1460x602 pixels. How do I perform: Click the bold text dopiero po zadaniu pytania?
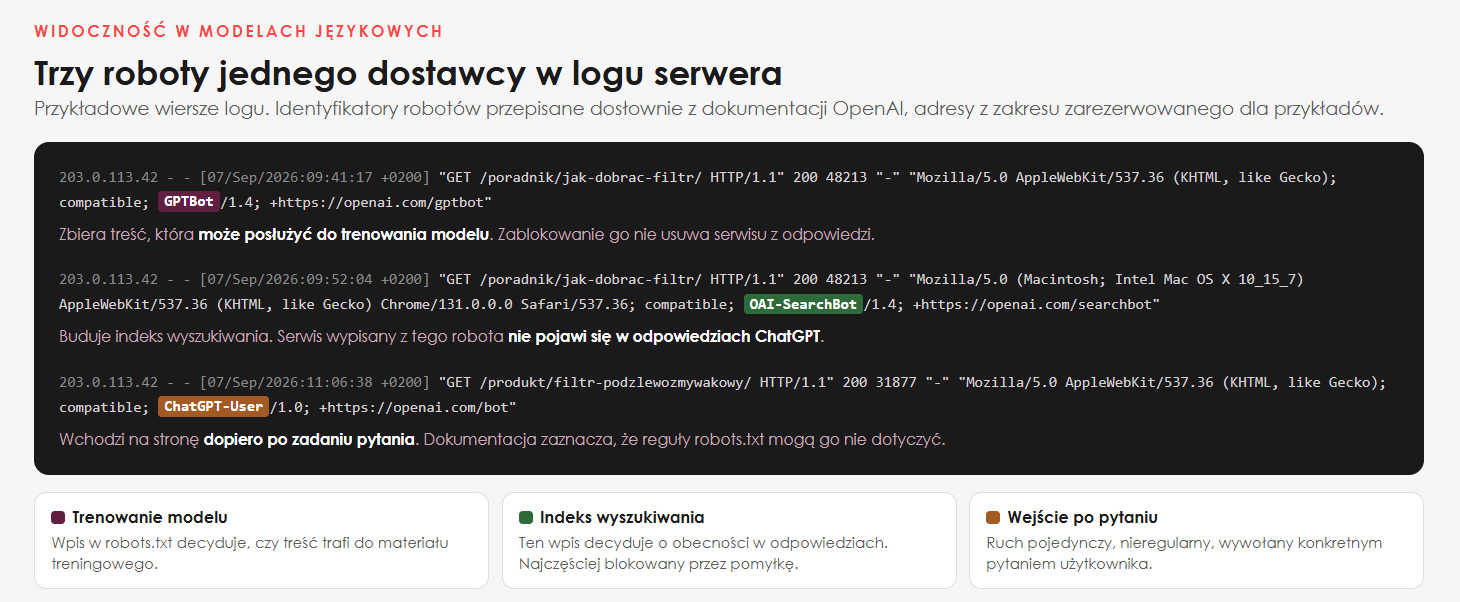point(309,440)
